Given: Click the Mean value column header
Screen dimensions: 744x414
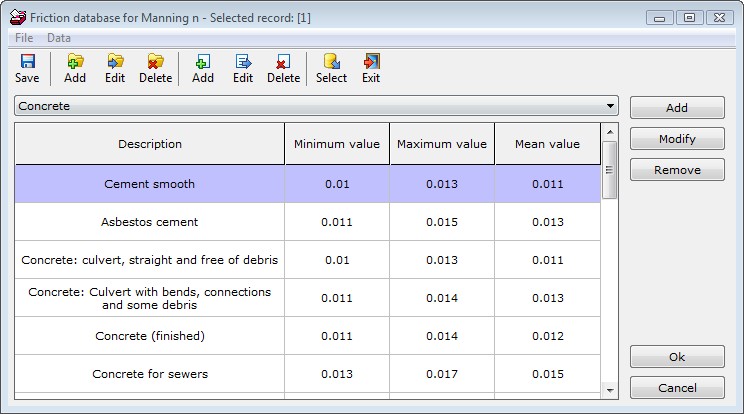Looking at the screenshot, I should point(547,144).
